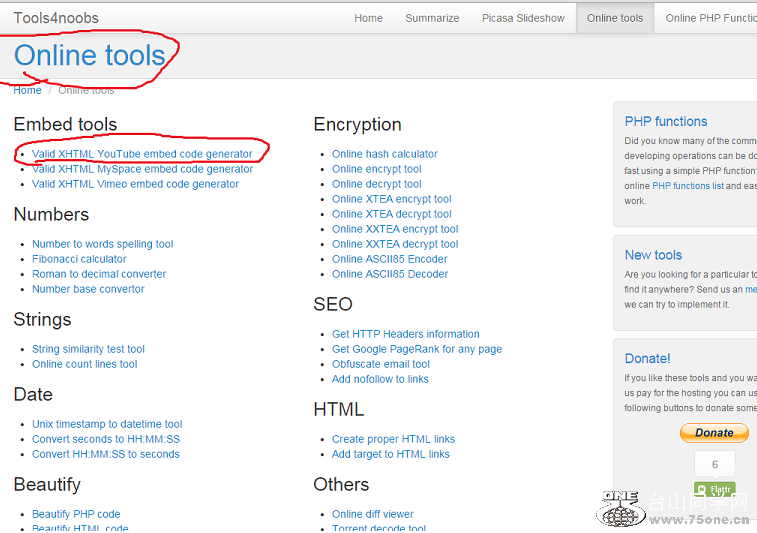Open Convert HH:MM:SS to seconds

[x=106, y=454]
